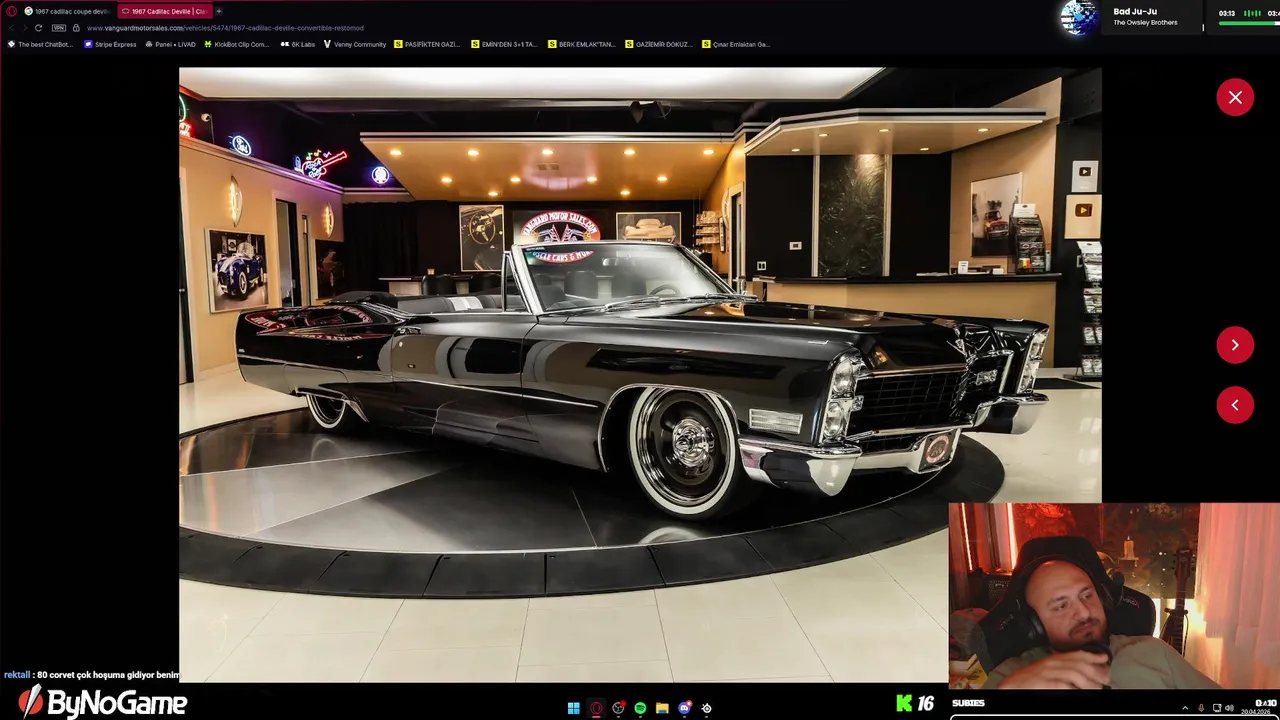Open the Opera menu icon
Screen dimensions: 1280x720
[11, 11]
